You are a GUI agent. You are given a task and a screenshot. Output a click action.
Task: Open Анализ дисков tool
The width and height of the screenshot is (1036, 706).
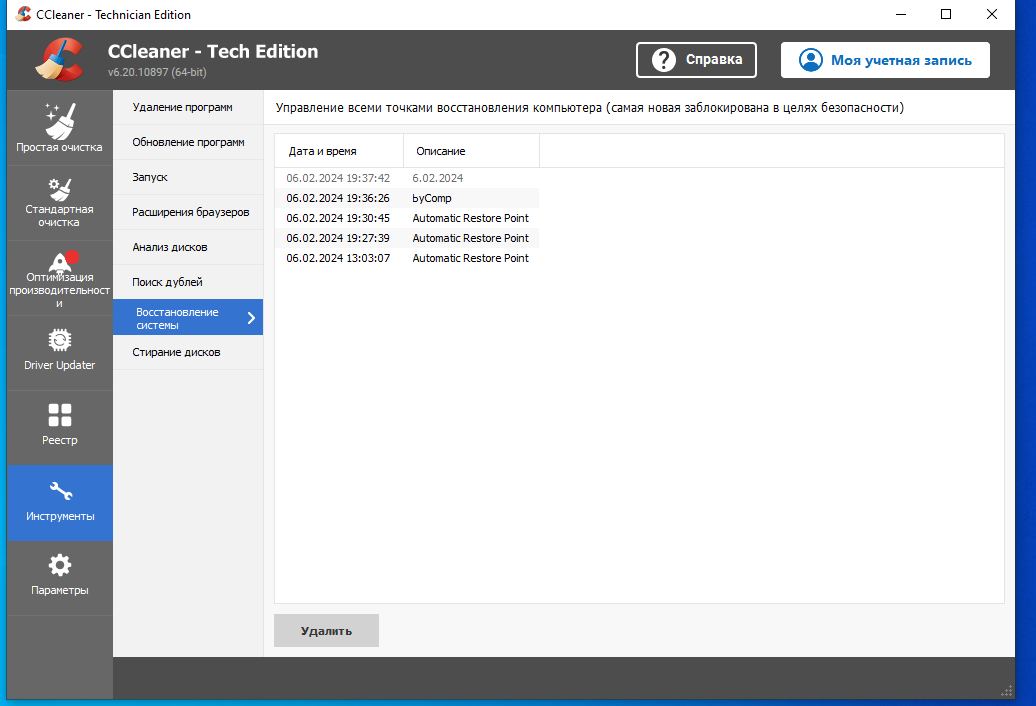click(x=188, y=247)
